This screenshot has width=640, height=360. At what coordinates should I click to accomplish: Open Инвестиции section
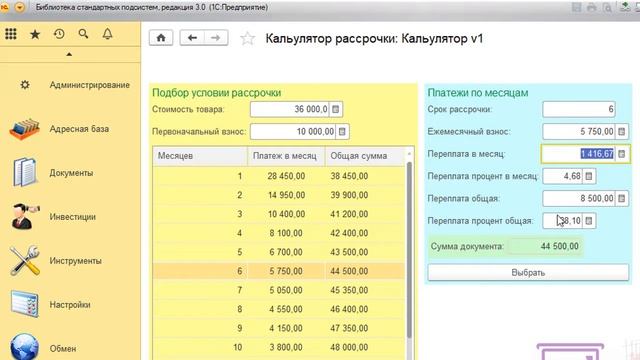[x=73, y=217]
